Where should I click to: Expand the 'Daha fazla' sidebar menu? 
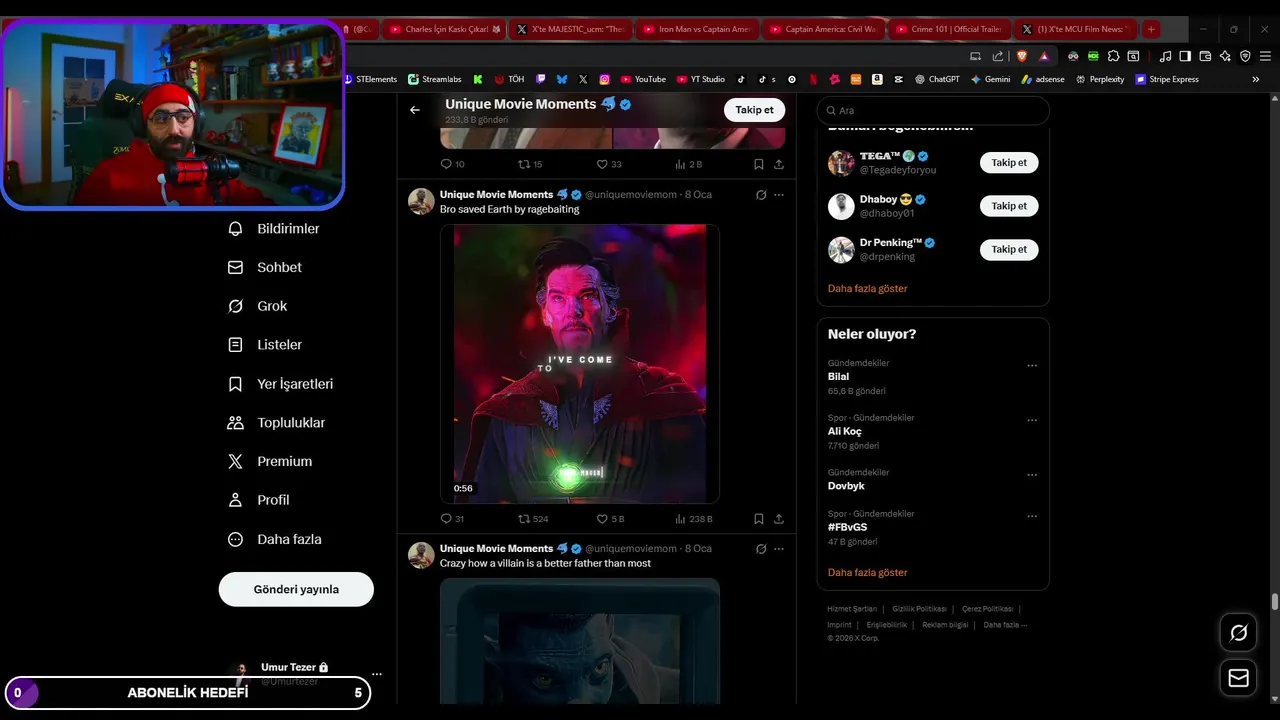[x=275, y=539]
